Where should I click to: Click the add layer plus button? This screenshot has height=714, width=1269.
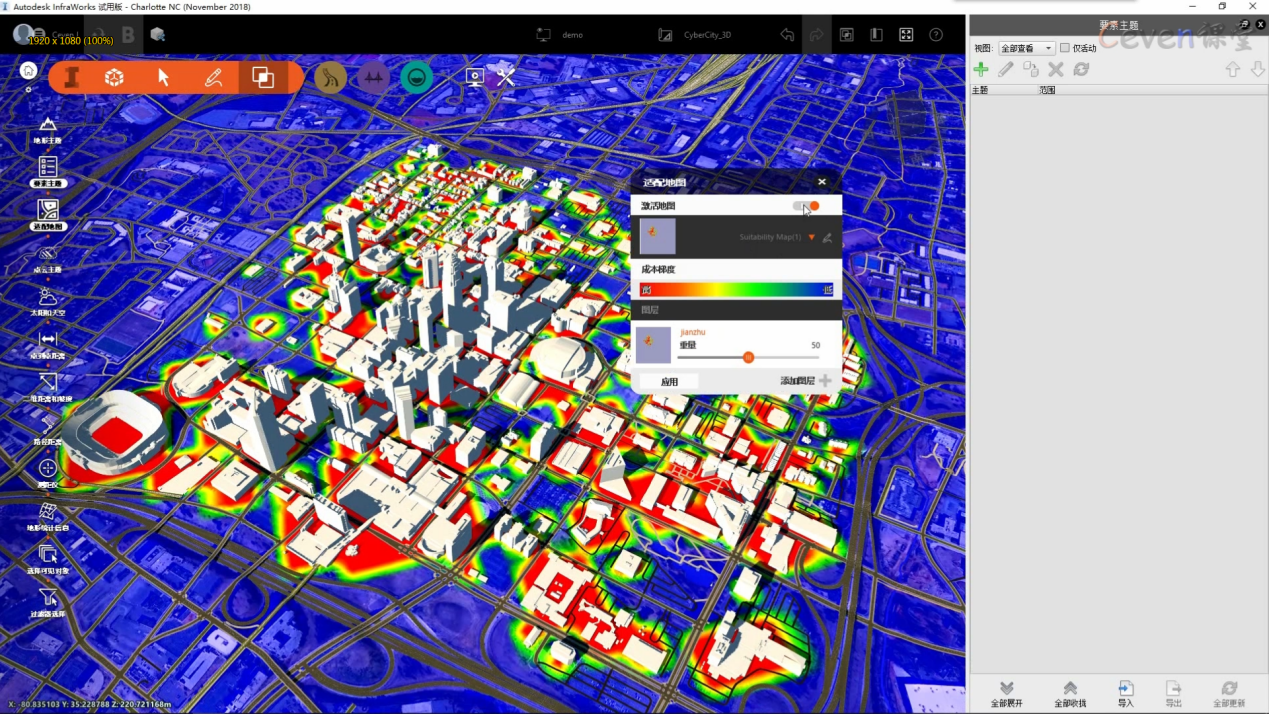click(x=825, y=381)
